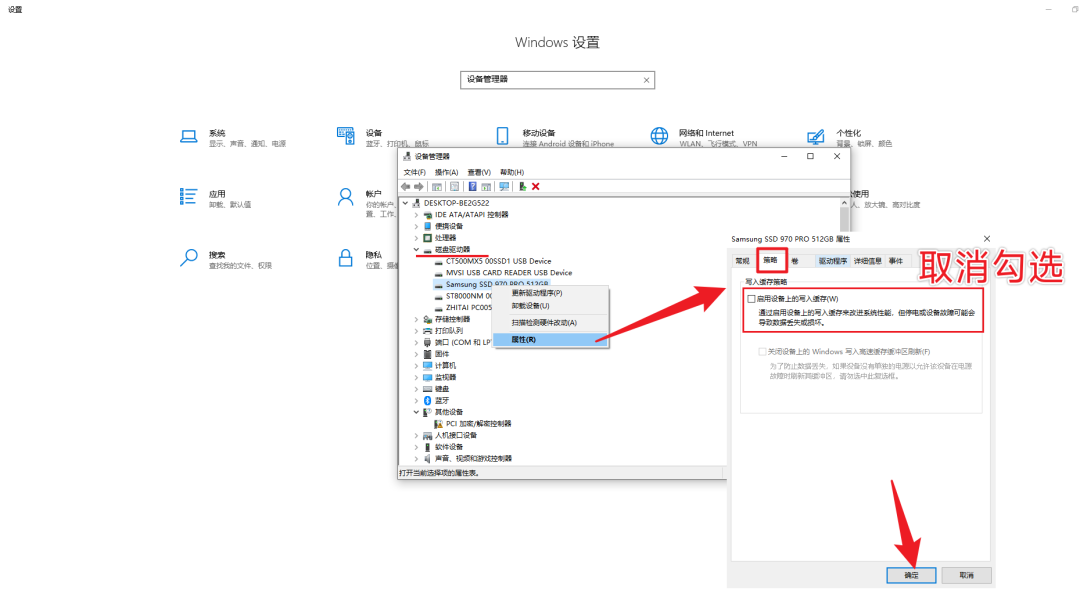Click the 确定 button

[911, 575]
